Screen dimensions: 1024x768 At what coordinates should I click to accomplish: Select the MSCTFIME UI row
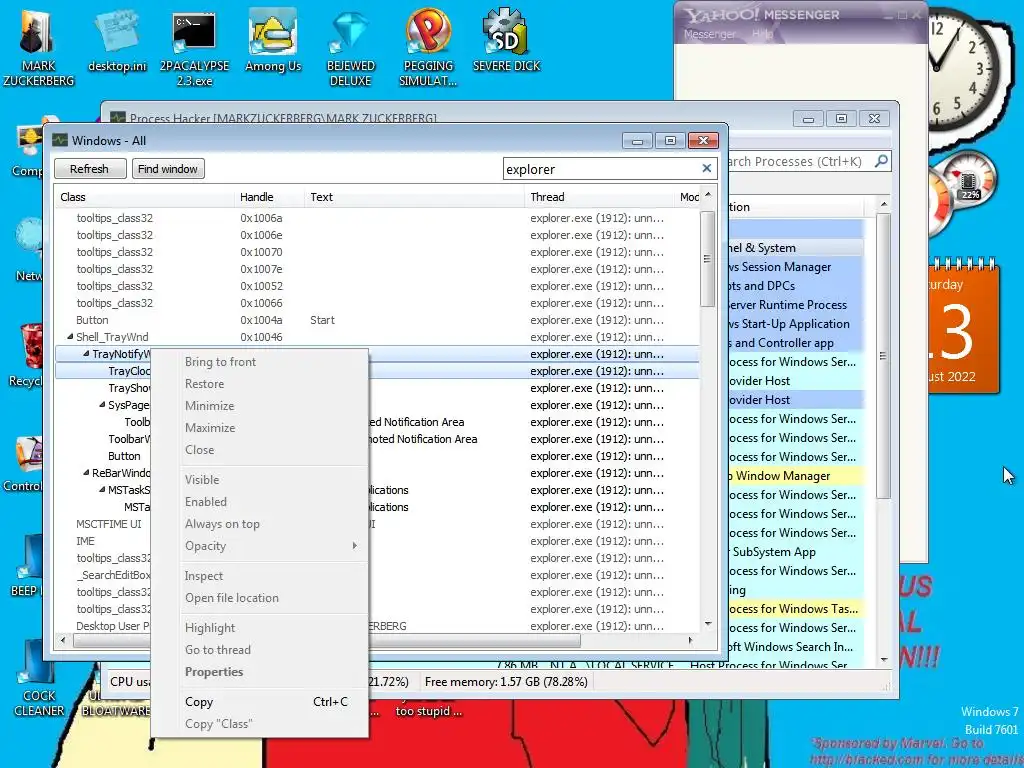[x=377, y=524]
